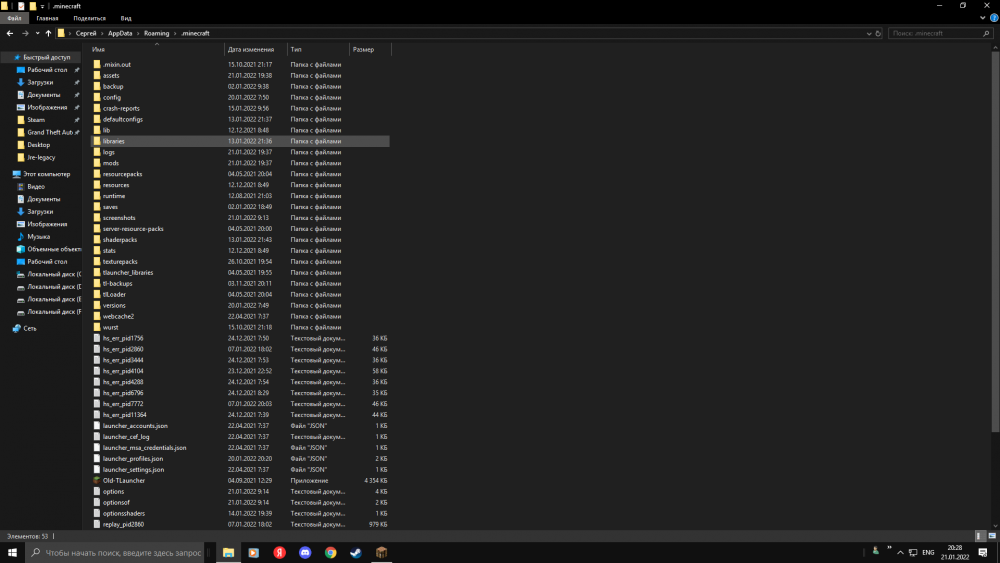Viewport: 1000px width, 563px height.
Task: Go up one folder level
Action: (48, 33)
